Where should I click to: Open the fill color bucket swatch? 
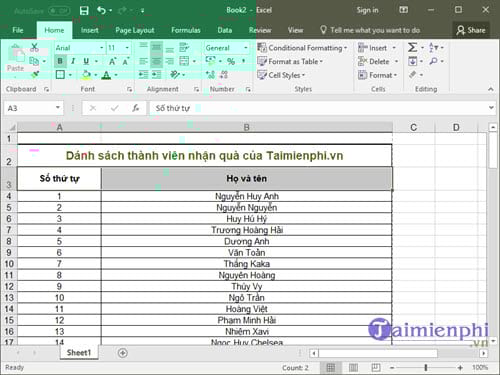[86, 75]
